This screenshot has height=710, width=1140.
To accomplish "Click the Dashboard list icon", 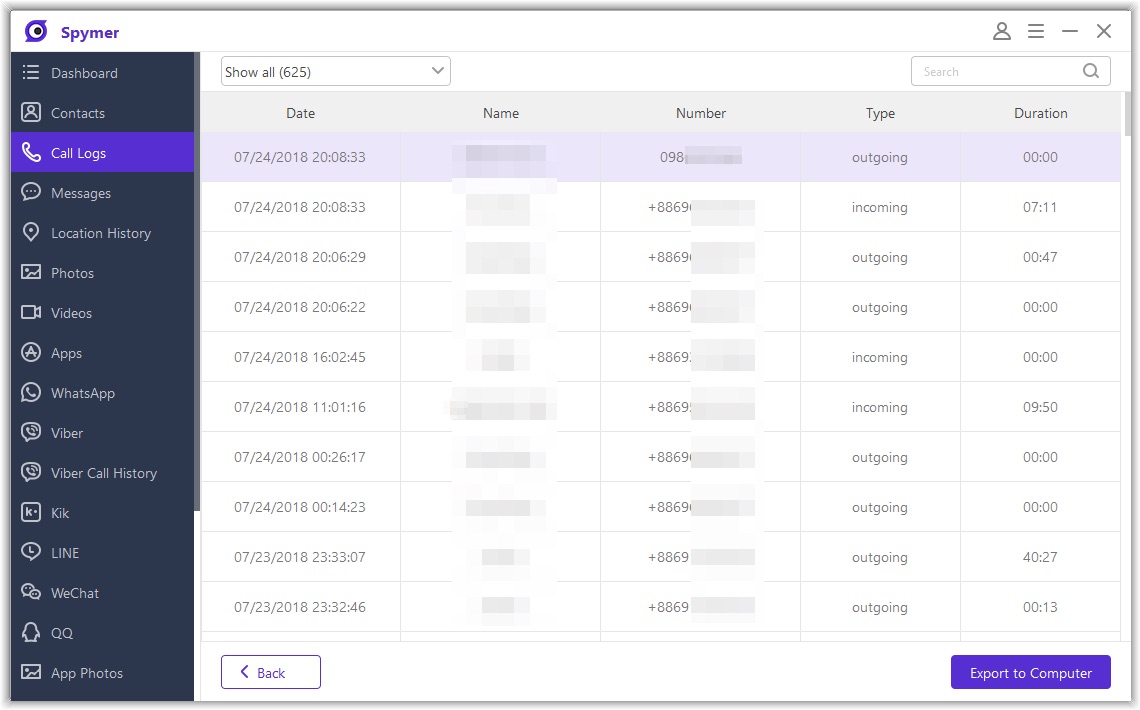I will coord(31,72).
